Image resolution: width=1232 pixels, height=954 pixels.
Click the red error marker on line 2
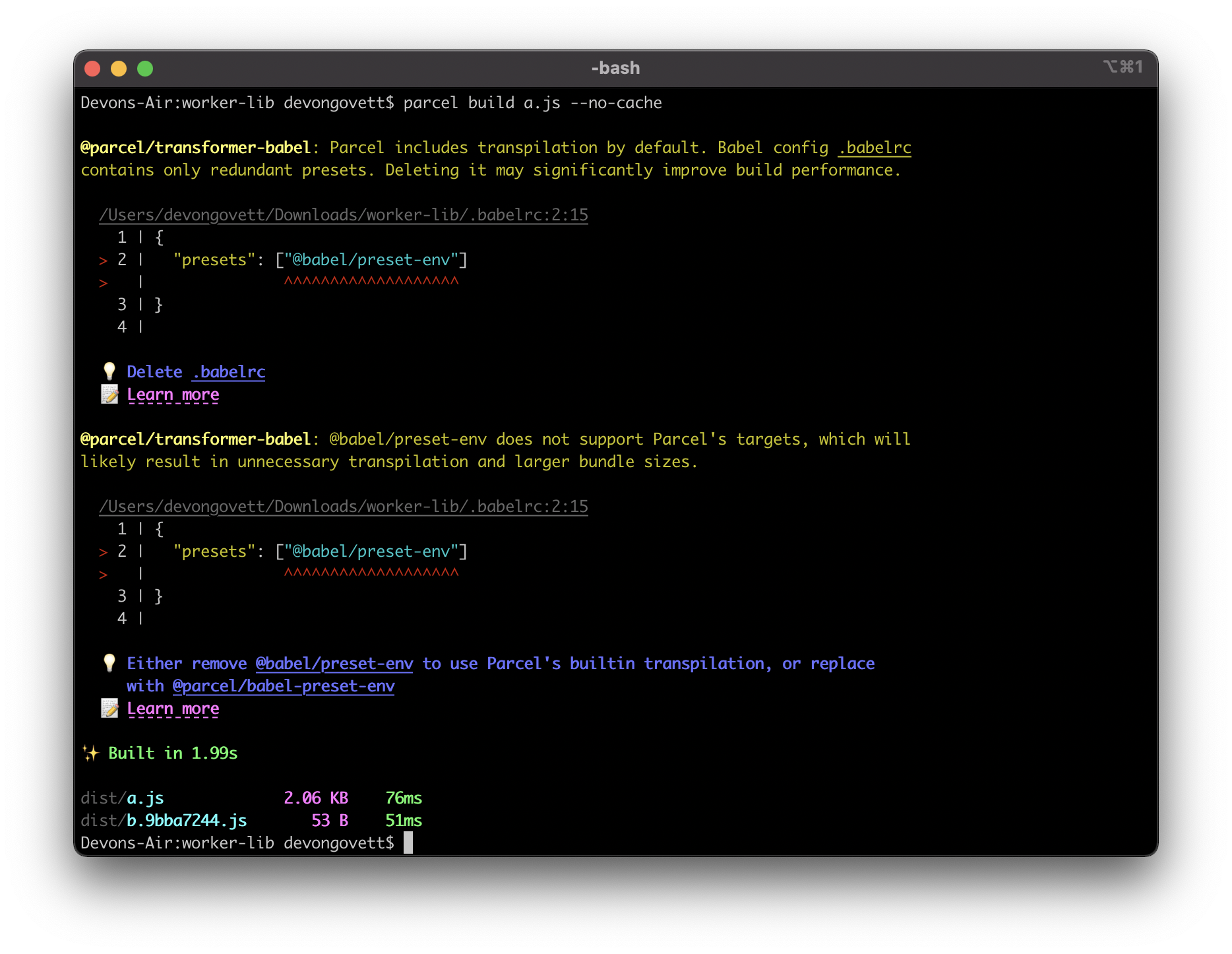[x=103, y=260]
